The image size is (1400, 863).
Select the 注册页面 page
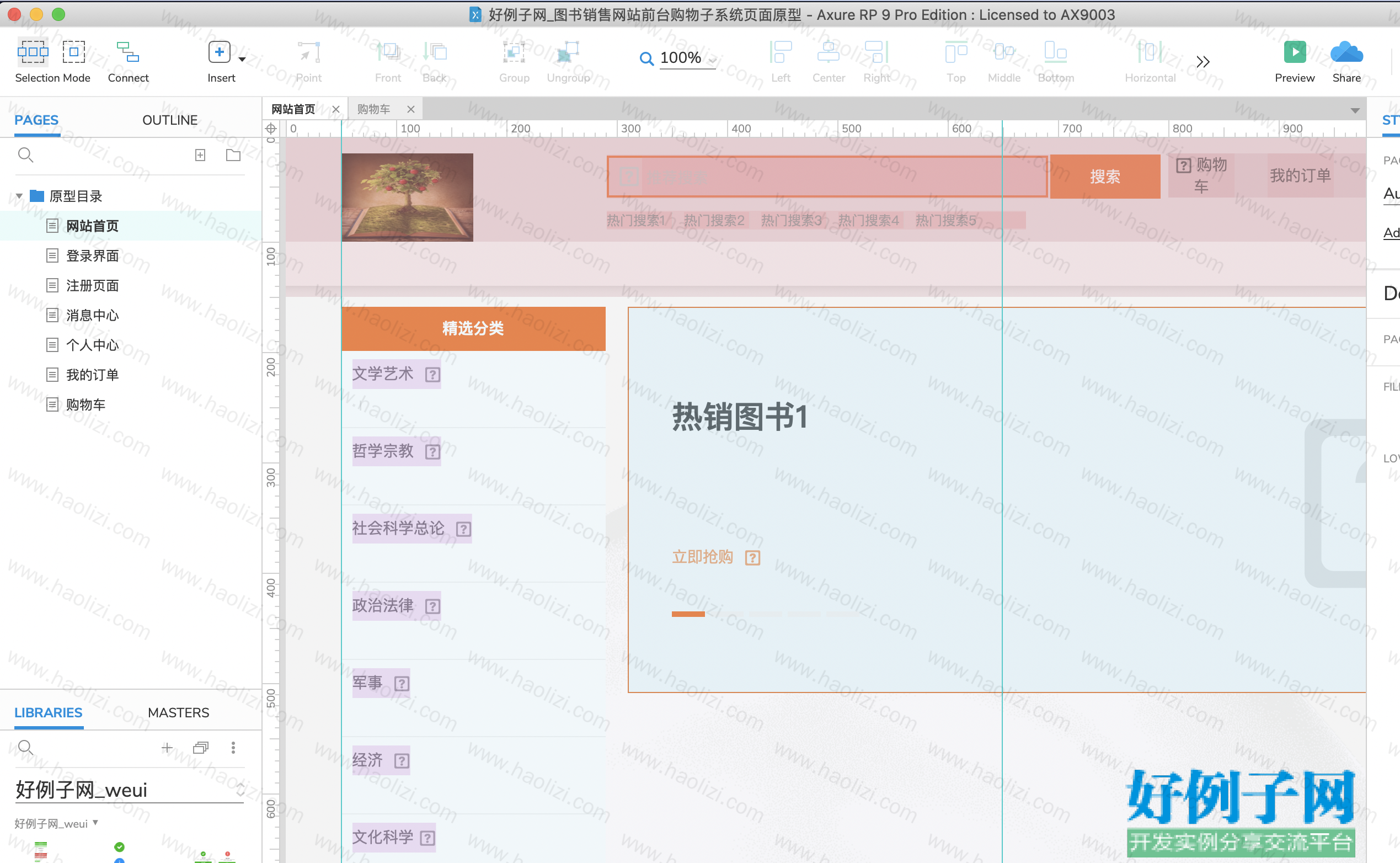[131, 285]
